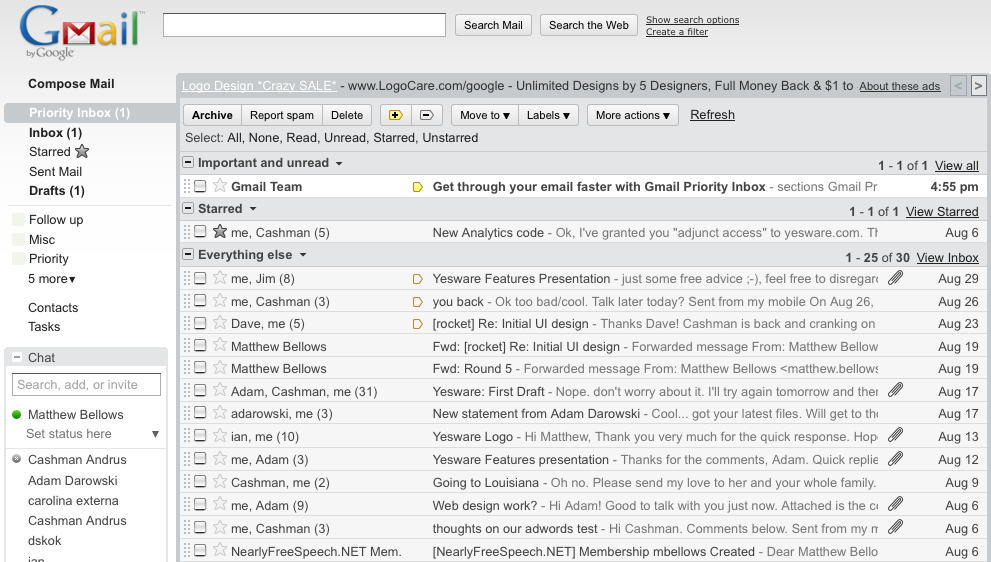Star the Yesware Features Presentation Aug 29 email

220,278
